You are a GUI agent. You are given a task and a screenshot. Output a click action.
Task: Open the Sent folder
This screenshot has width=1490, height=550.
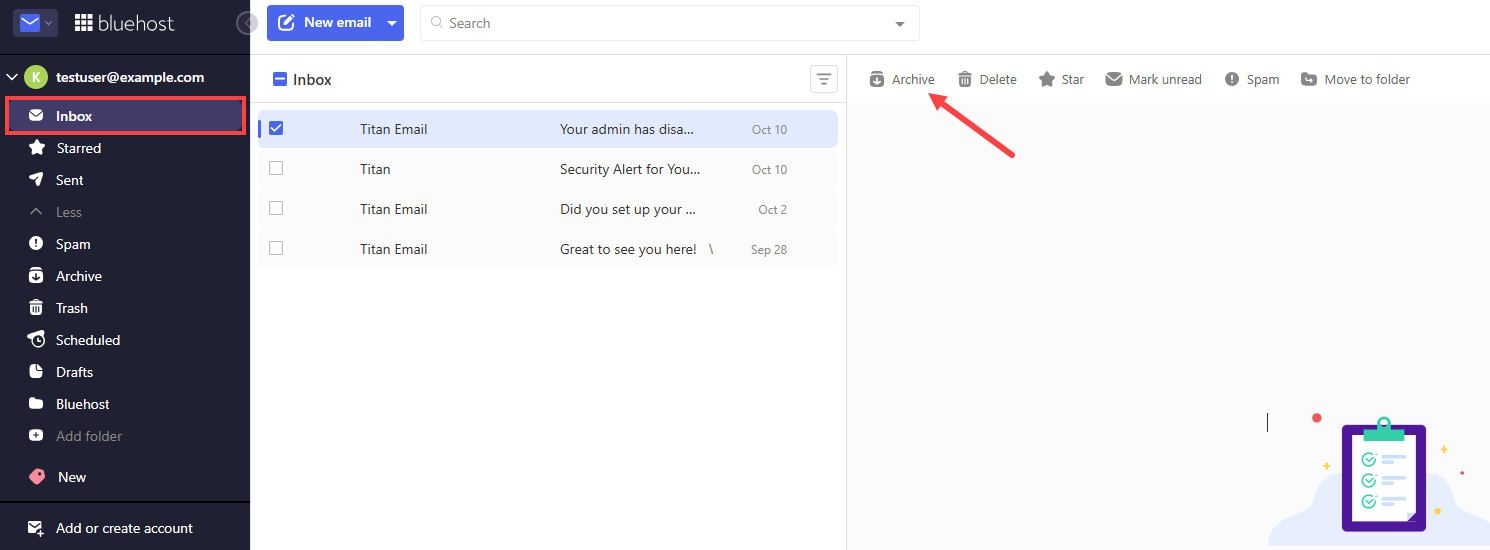(69, 180)
